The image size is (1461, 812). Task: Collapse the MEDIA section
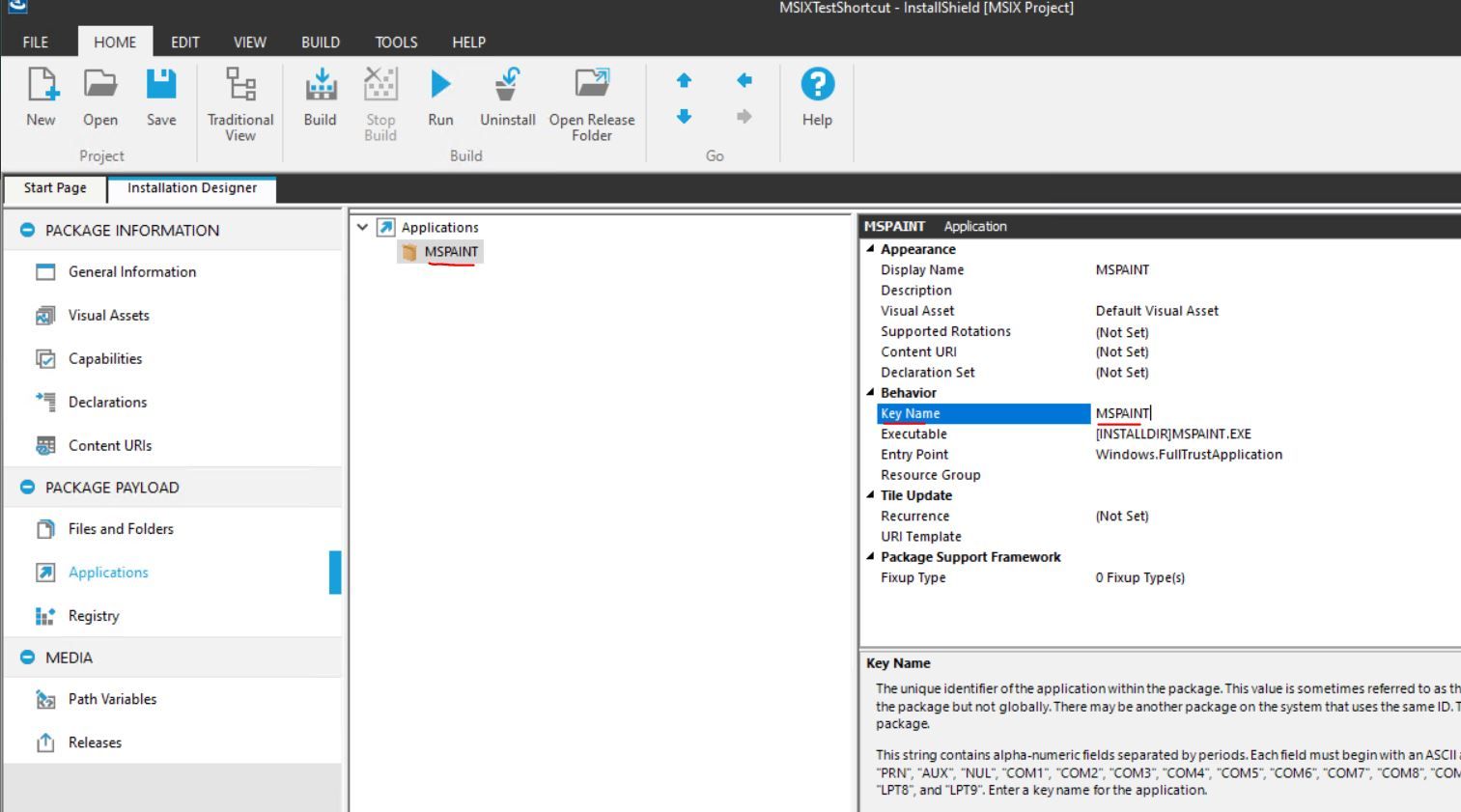coord(26,657)
